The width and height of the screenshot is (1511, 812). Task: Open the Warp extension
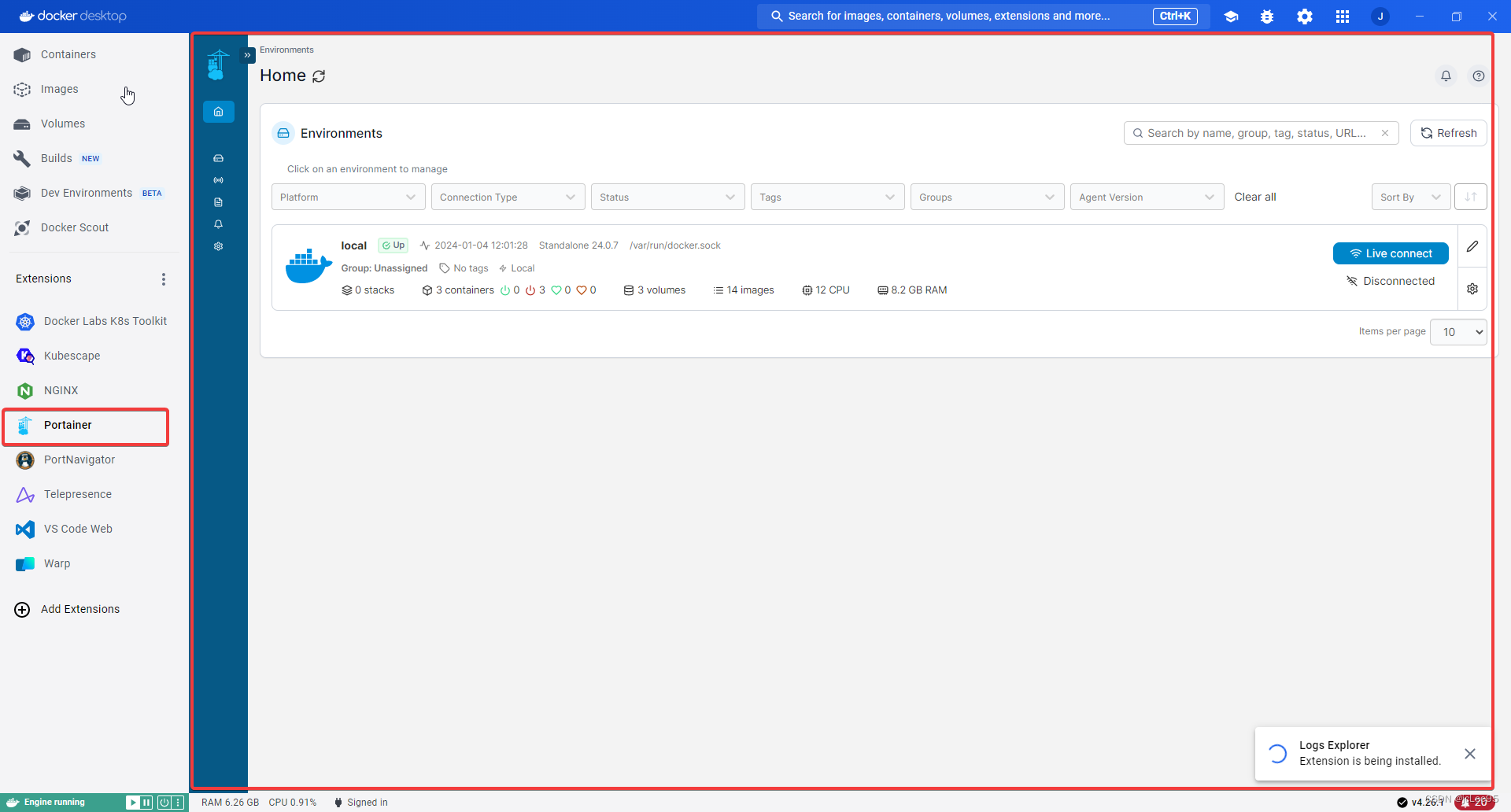click(x=94, y=563)
